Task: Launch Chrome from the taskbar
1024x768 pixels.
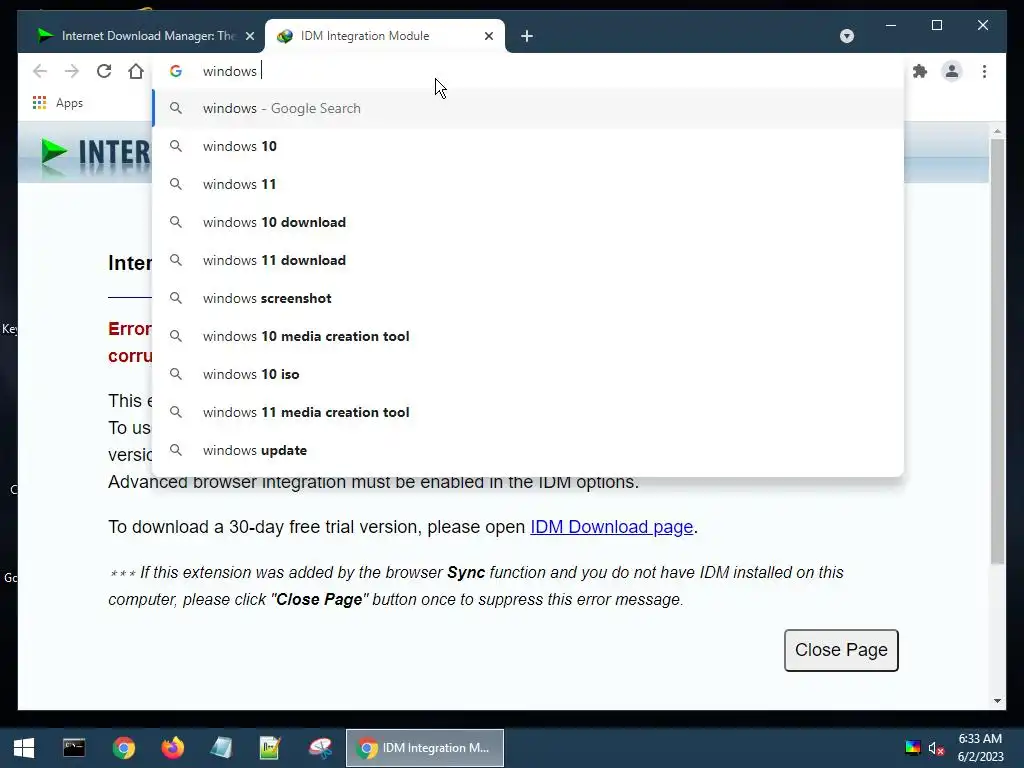Action: tap(123, 748)
